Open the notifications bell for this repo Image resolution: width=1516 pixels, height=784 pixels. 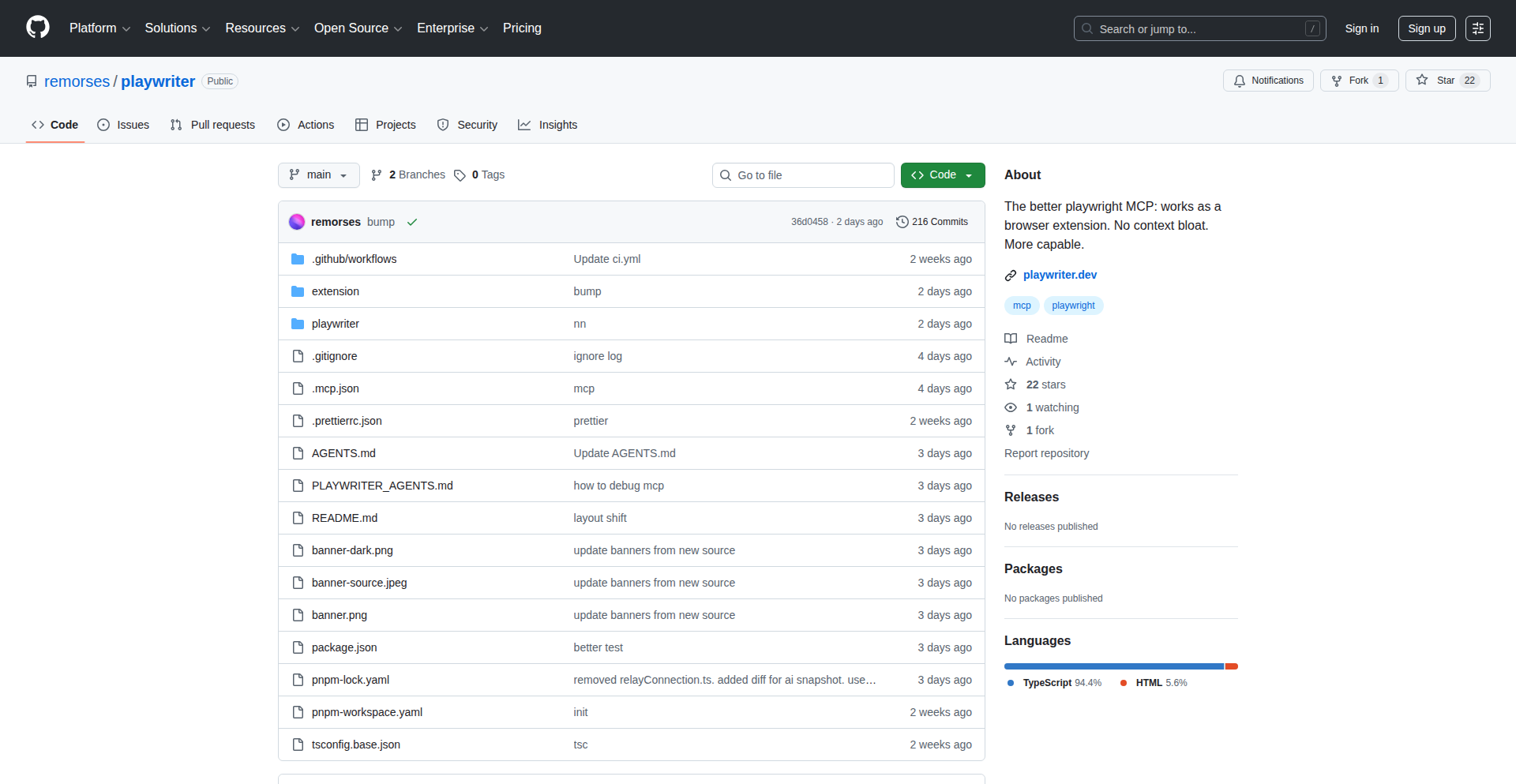pyautogui.click(x=1240, y=80)
